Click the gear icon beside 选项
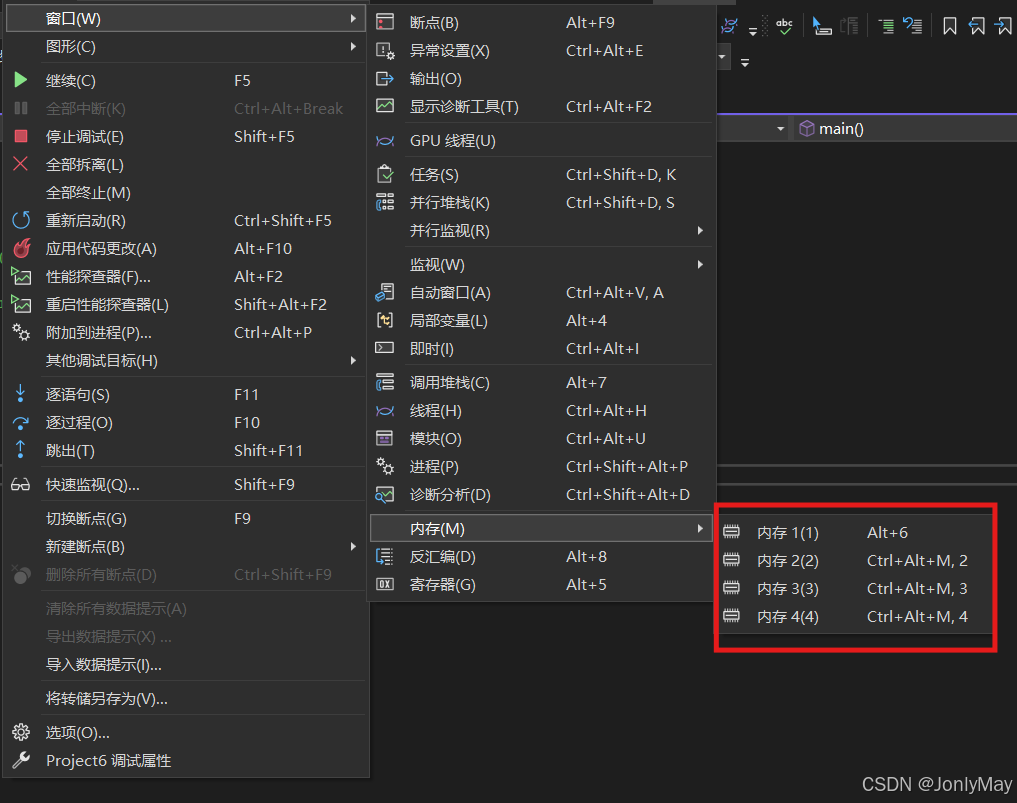 coord(21,732)
